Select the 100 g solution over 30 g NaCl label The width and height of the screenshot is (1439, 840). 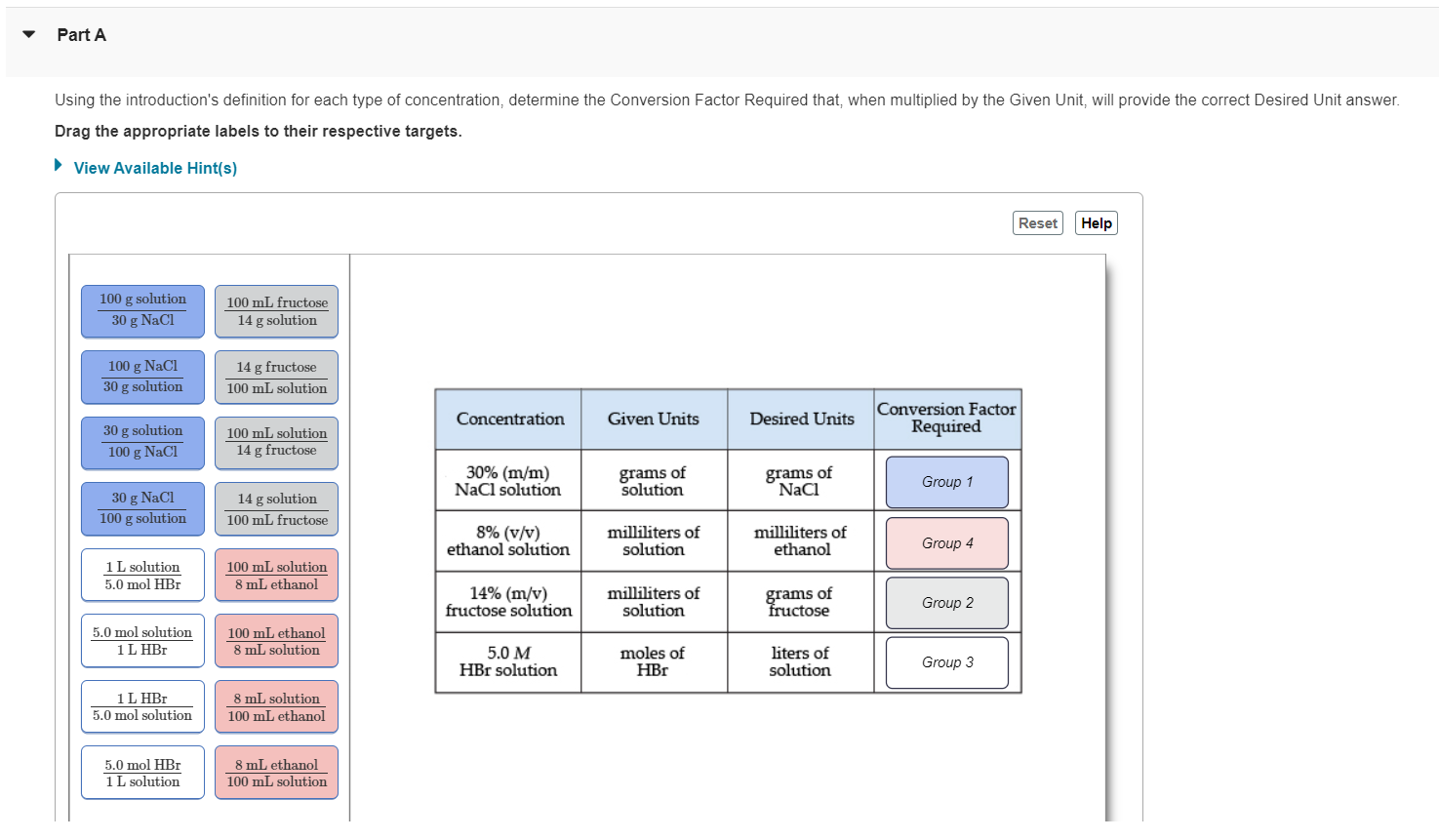[142, 311]
